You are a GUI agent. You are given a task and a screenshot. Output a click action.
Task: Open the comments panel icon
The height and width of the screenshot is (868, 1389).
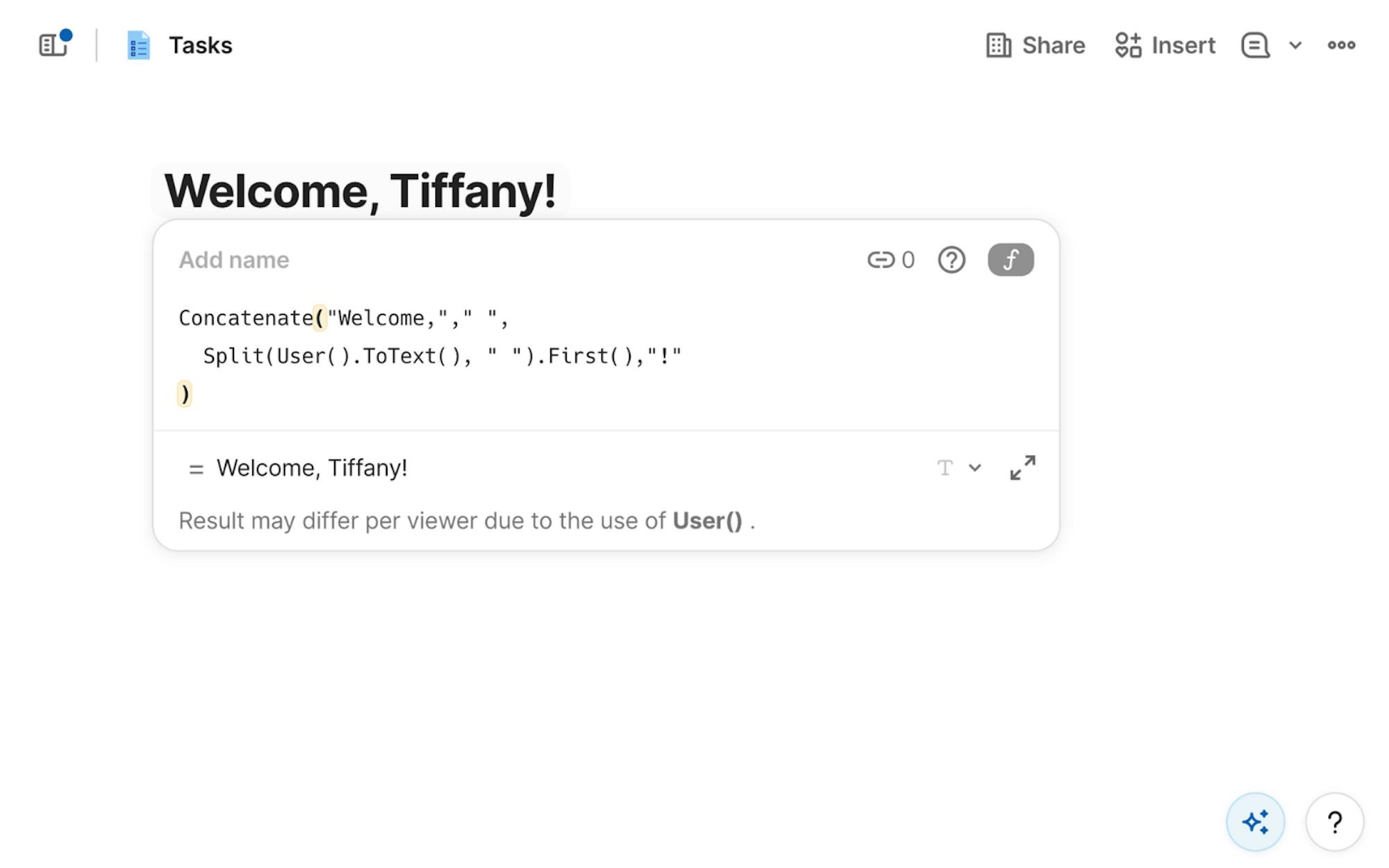(1255, 45)
